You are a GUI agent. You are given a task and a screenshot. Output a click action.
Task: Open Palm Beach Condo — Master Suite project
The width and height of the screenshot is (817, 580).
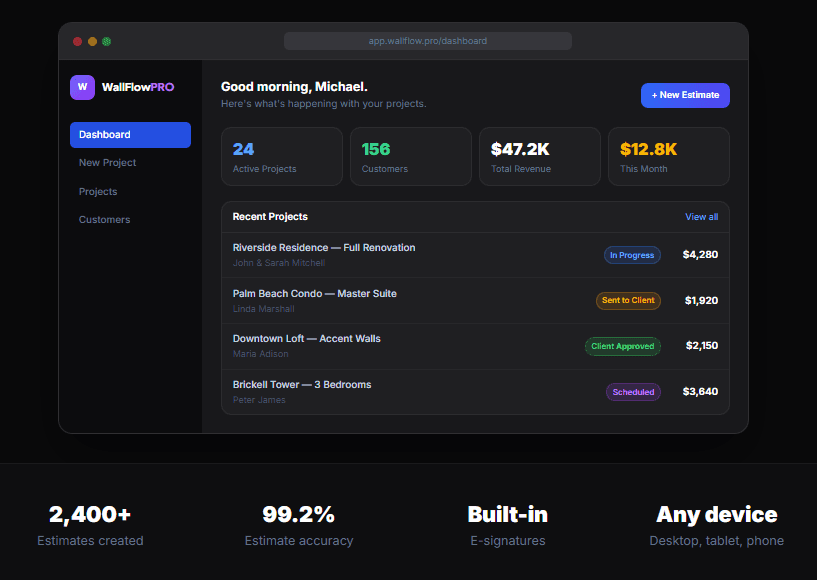[475, 301]
